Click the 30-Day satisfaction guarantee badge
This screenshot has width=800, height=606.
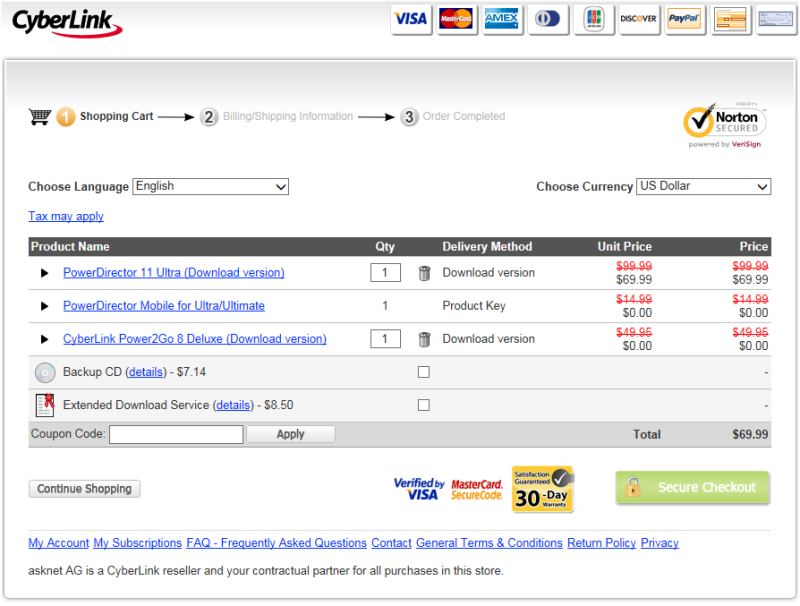pos(542,489)
